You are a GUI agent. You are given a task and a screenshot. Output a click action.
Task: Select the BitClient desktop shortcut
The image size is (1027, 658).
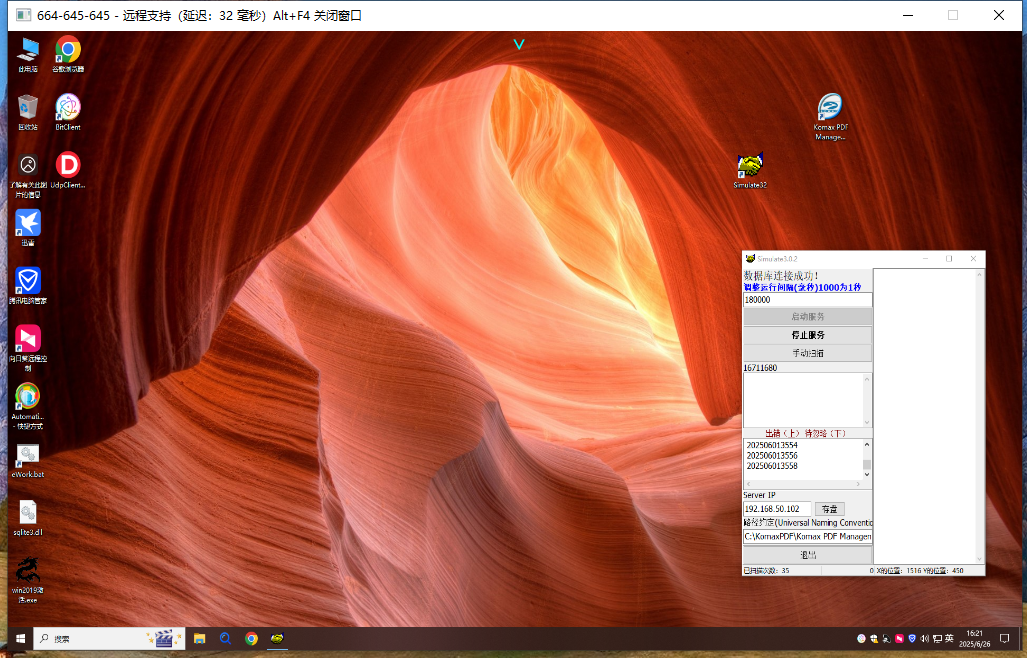pyautogui.click(x=68, y=112)
